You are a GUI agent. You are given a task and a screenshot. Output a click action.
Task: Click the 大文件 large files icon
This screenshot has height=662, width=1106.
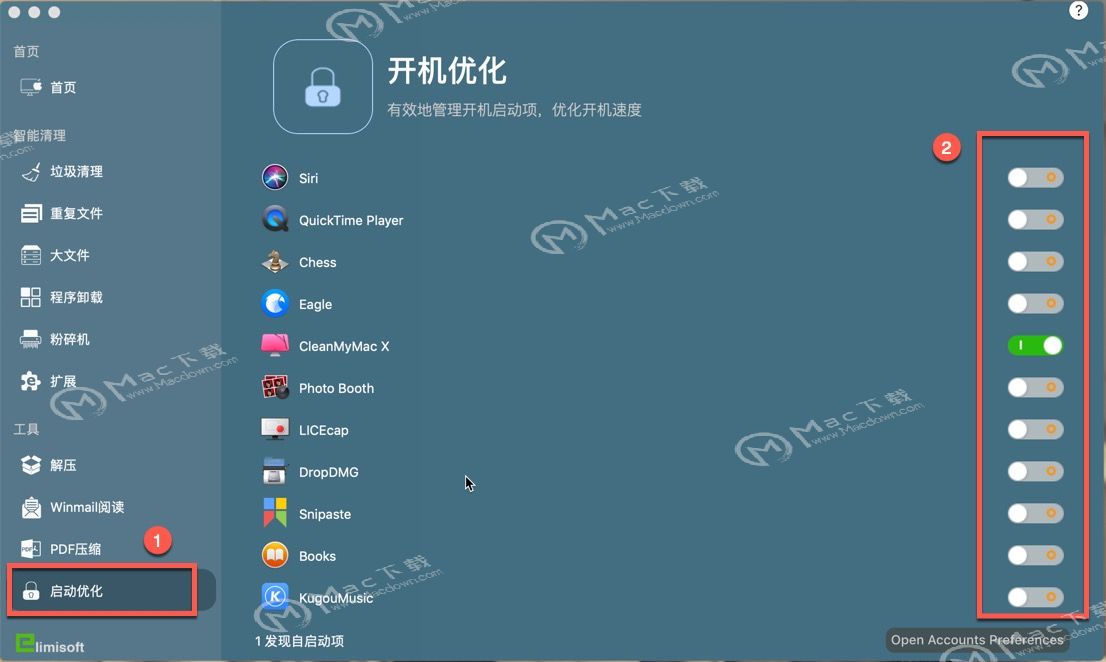31,255
